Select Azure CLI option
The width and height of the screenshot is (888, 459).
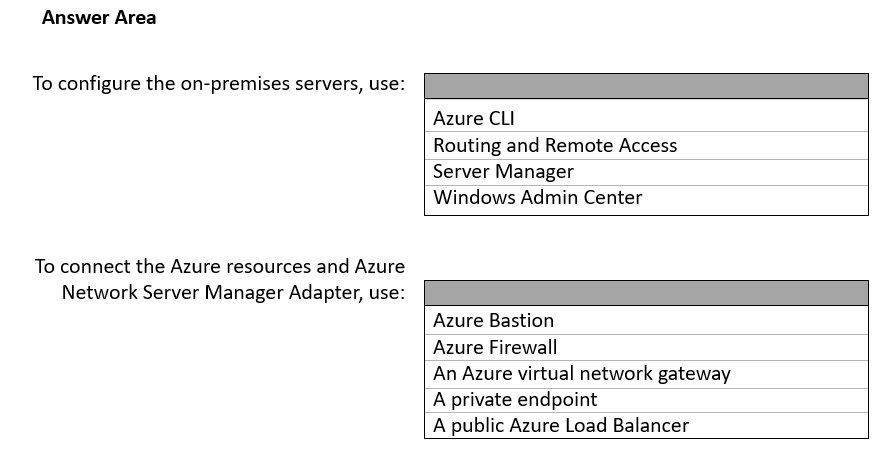pos(474,119)
